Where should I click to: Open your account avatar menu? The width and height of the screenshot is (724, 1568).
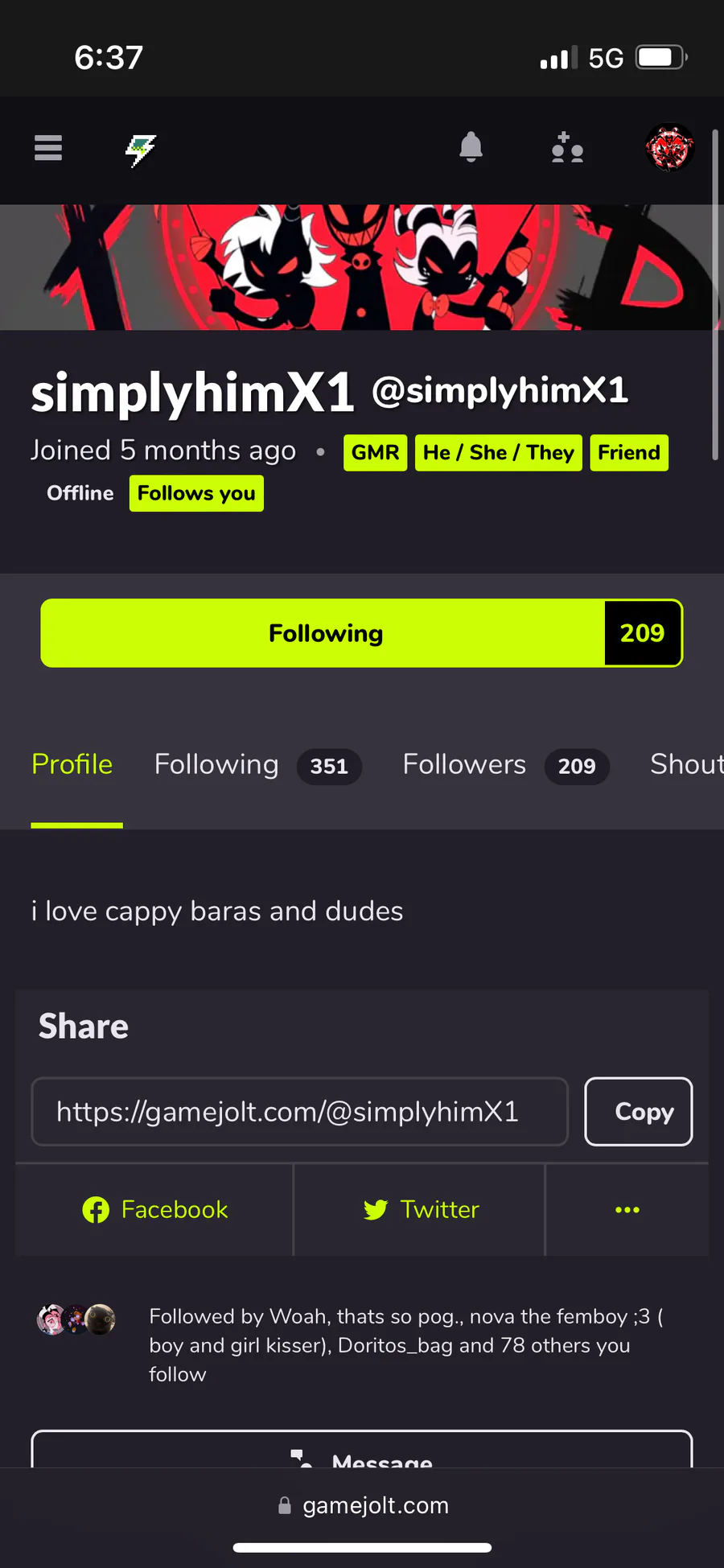(669, 148)
